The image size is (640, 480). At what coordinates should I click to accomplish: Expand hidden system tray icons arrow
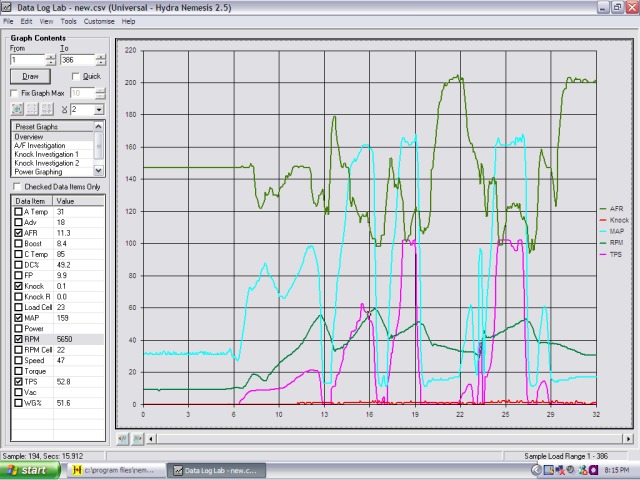pyautogui.click(x=536, y=470)
